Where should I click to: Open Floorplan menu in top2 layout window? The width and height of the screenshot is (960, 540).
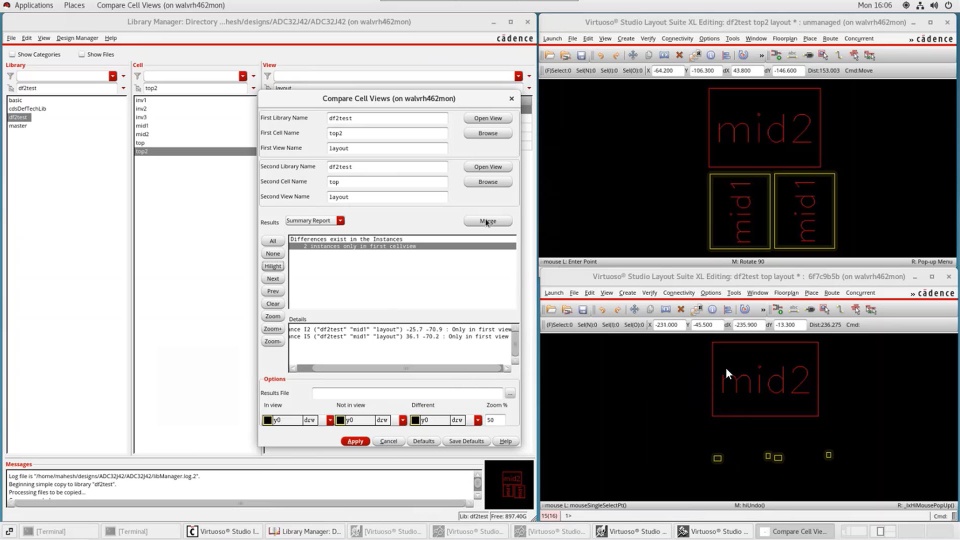point(785,39)
